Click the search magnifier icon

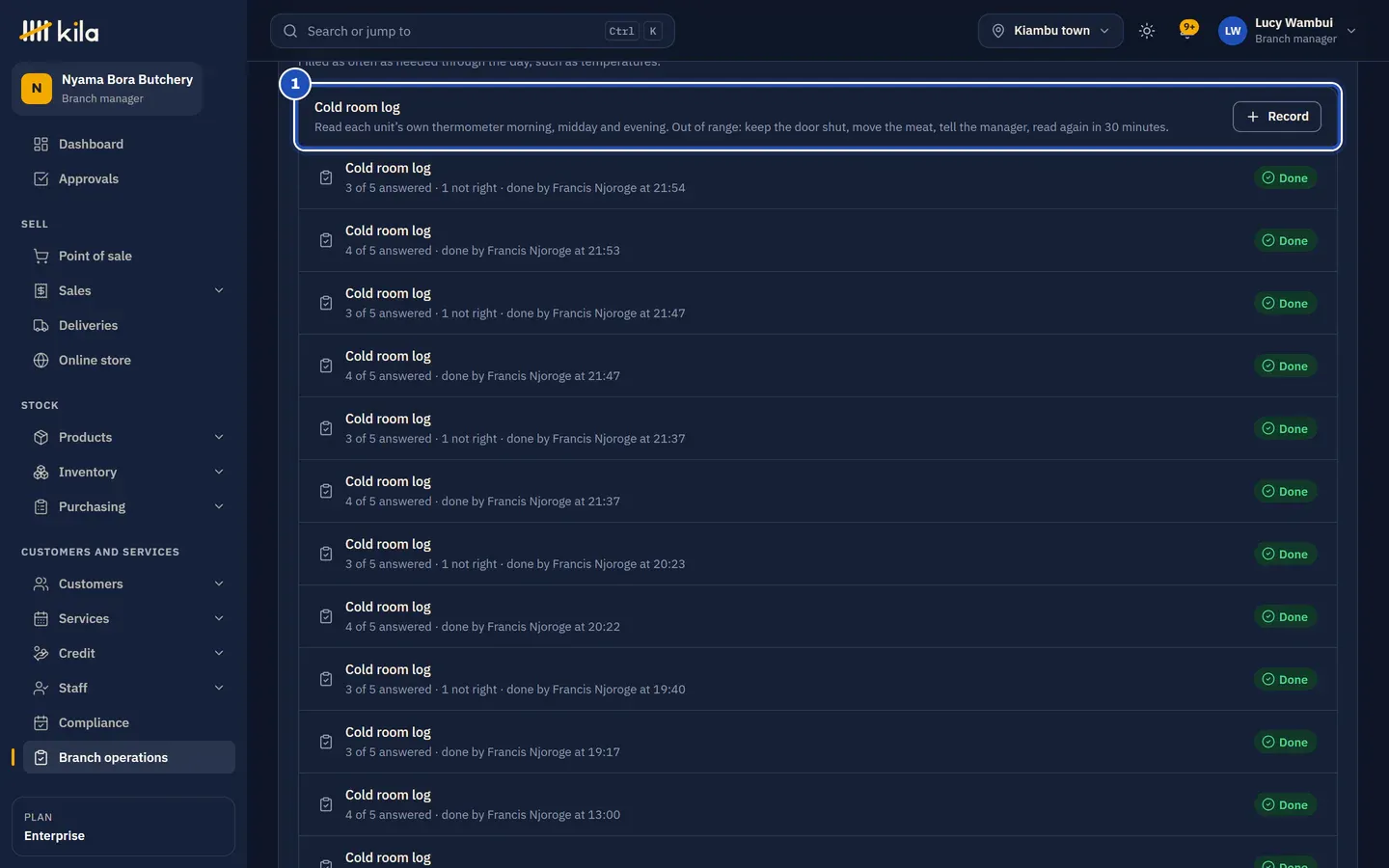(290, 31)
